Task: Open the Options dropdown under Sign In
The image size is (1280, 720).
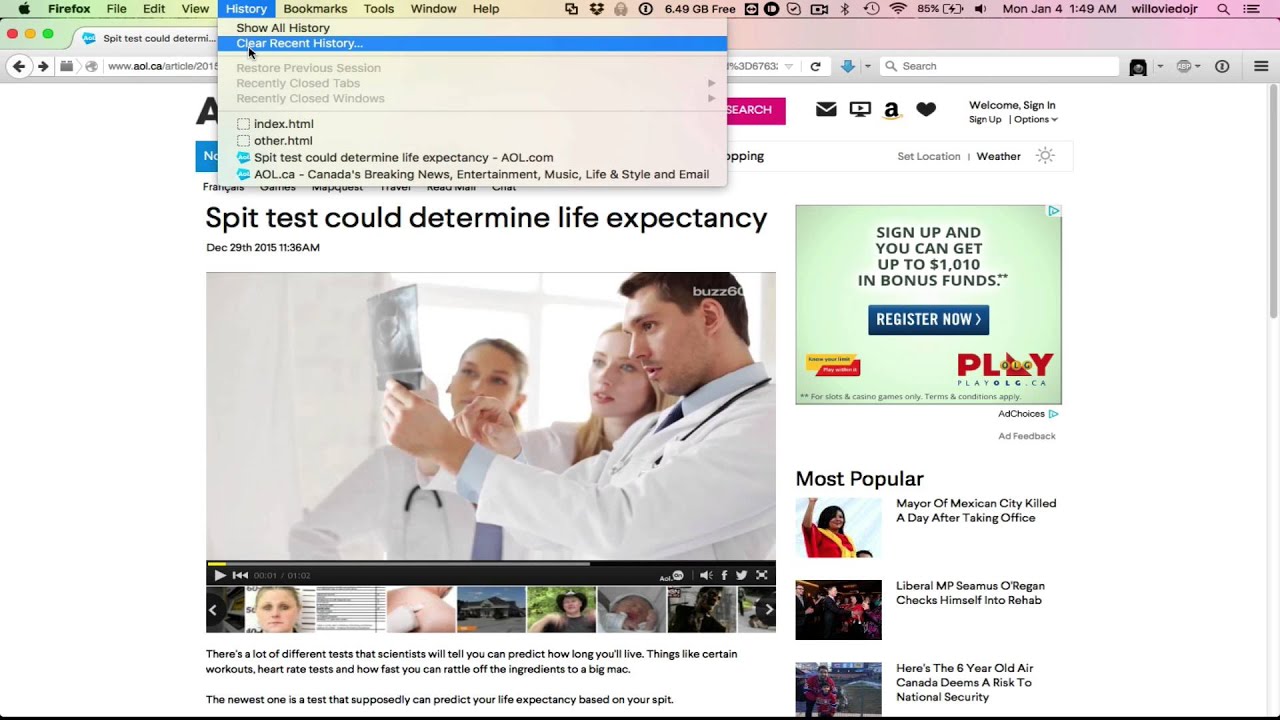Action: 1035,119
